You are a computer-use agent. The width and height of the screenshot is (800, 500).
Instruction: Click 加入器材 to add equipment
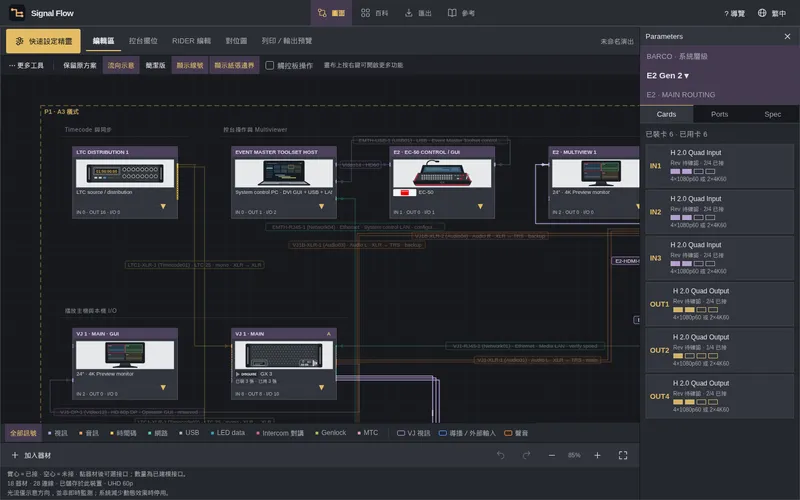coord(31,455)
